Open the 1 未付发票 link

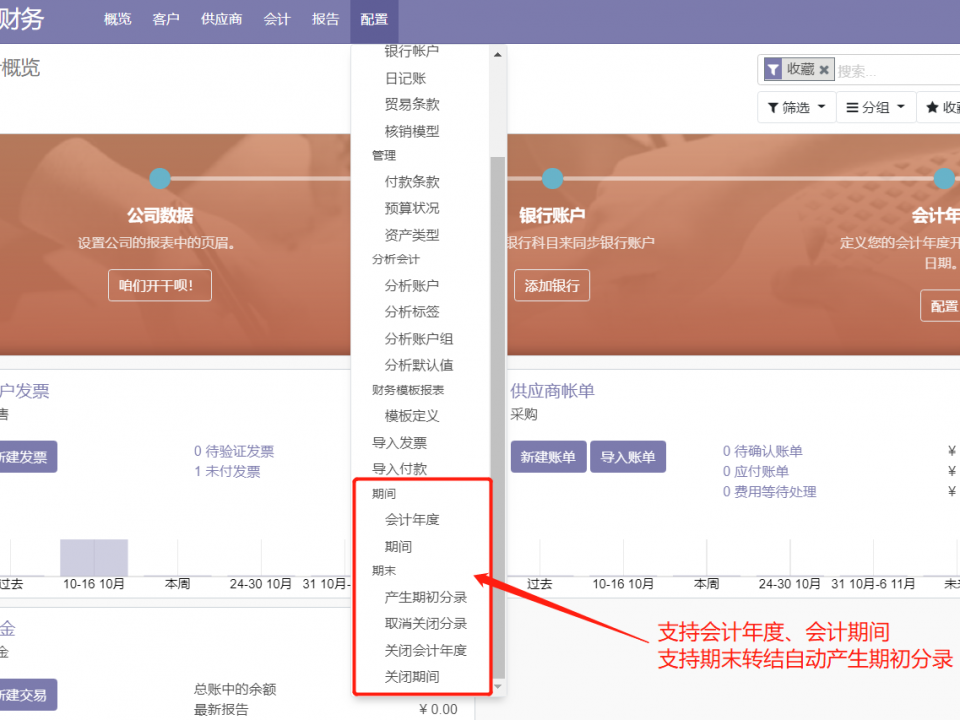pyautogui.click(x=227, y=471)
